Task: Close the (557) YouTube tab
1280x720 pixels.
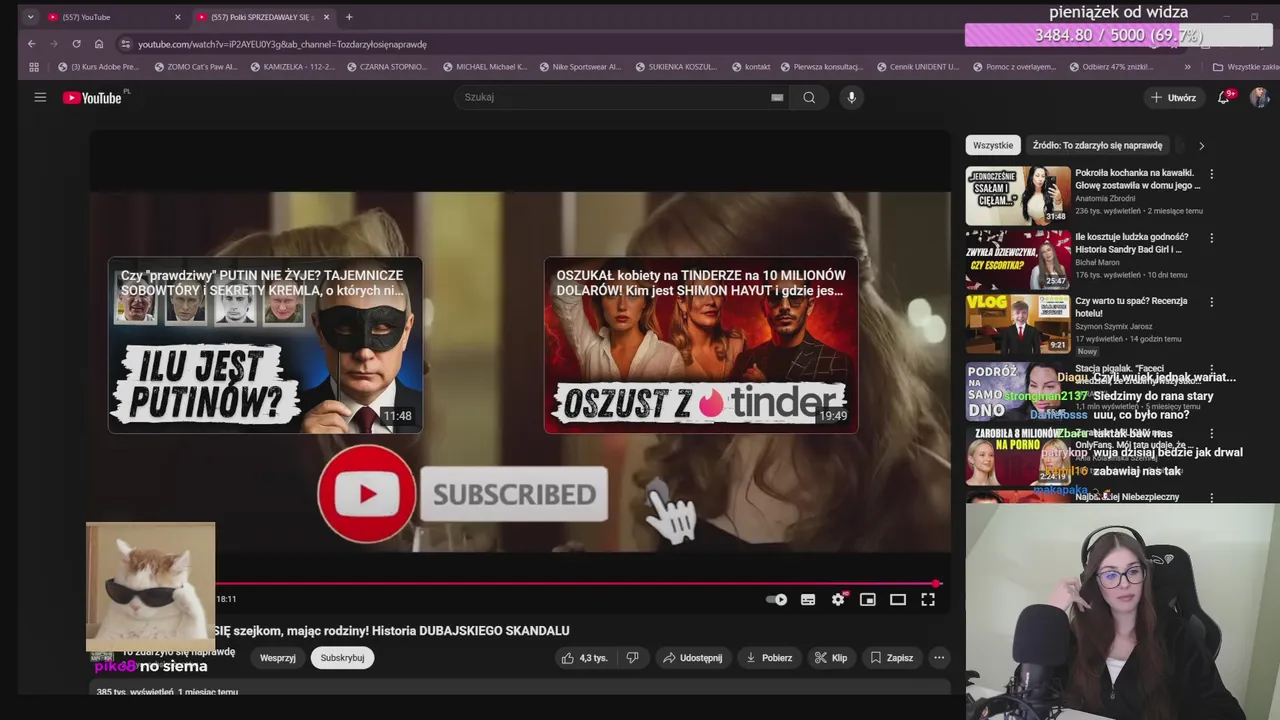Action: (178, 17)
